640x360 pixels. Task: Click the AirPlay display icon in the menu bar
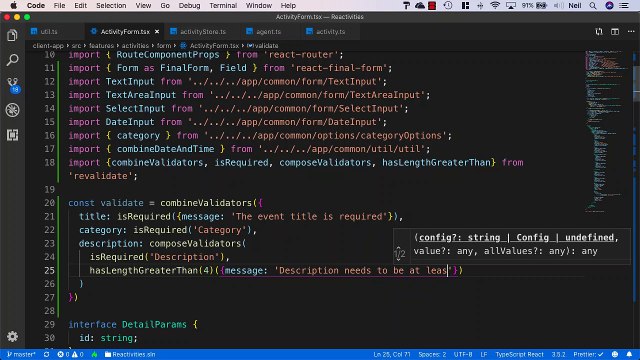(511, 5)
